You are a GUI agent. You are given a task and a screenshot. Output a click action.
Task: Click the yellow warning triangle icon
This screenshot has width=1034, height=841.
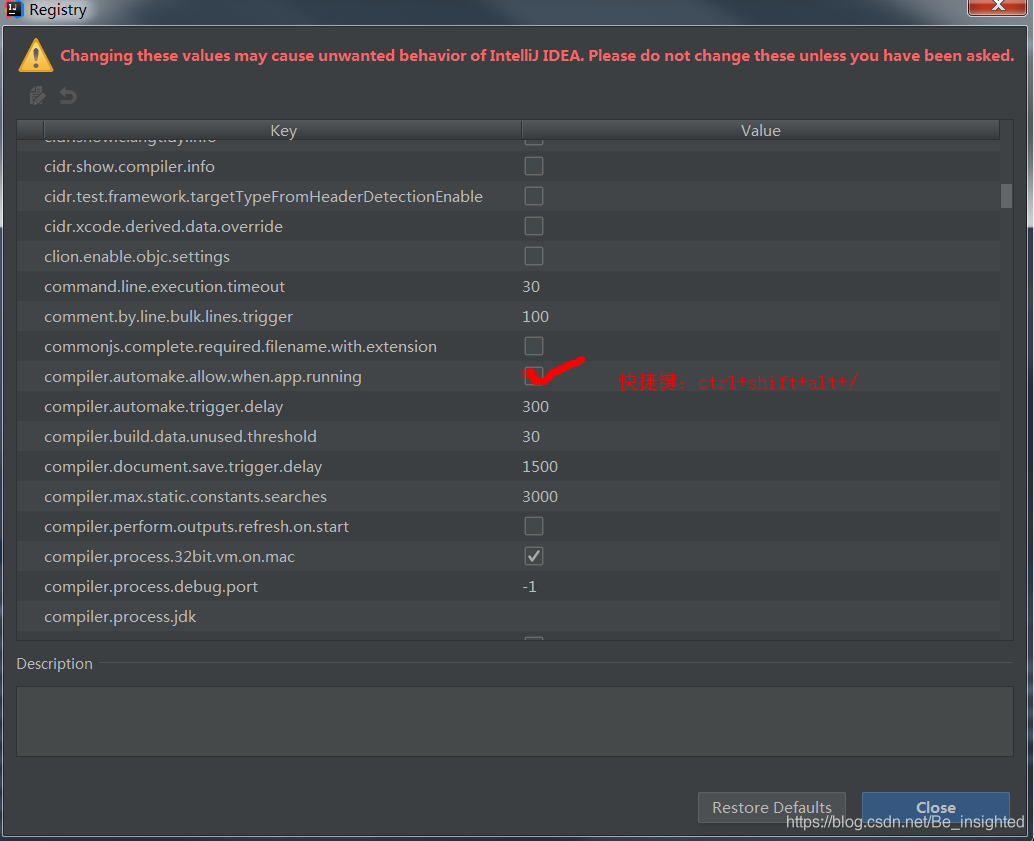coord(36,55)
